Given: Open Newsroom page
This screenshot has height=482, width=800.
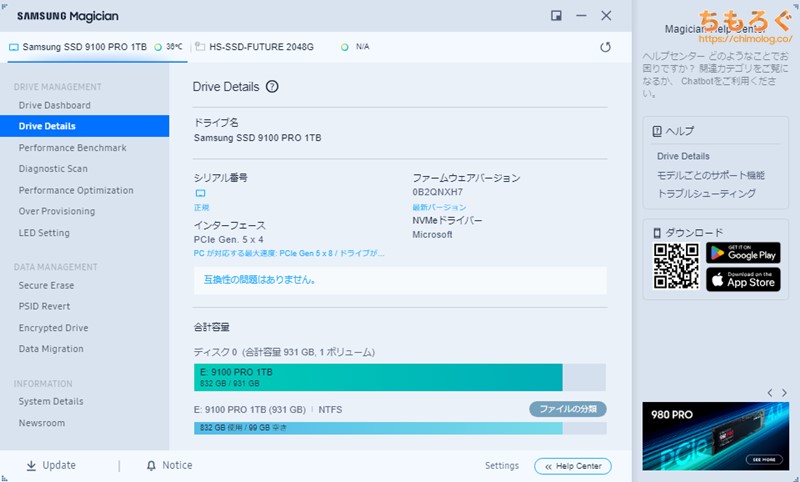Looking at the screenshot, I should (x=42, y=423).
